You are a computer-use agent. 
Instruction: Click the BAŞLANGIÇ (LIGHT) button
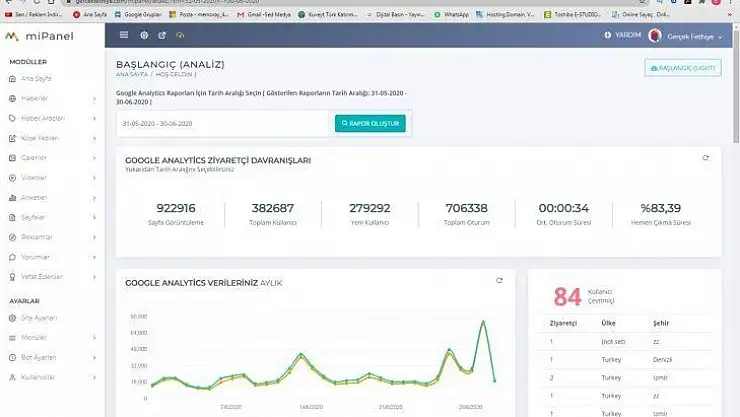click(x=683, y=68)
